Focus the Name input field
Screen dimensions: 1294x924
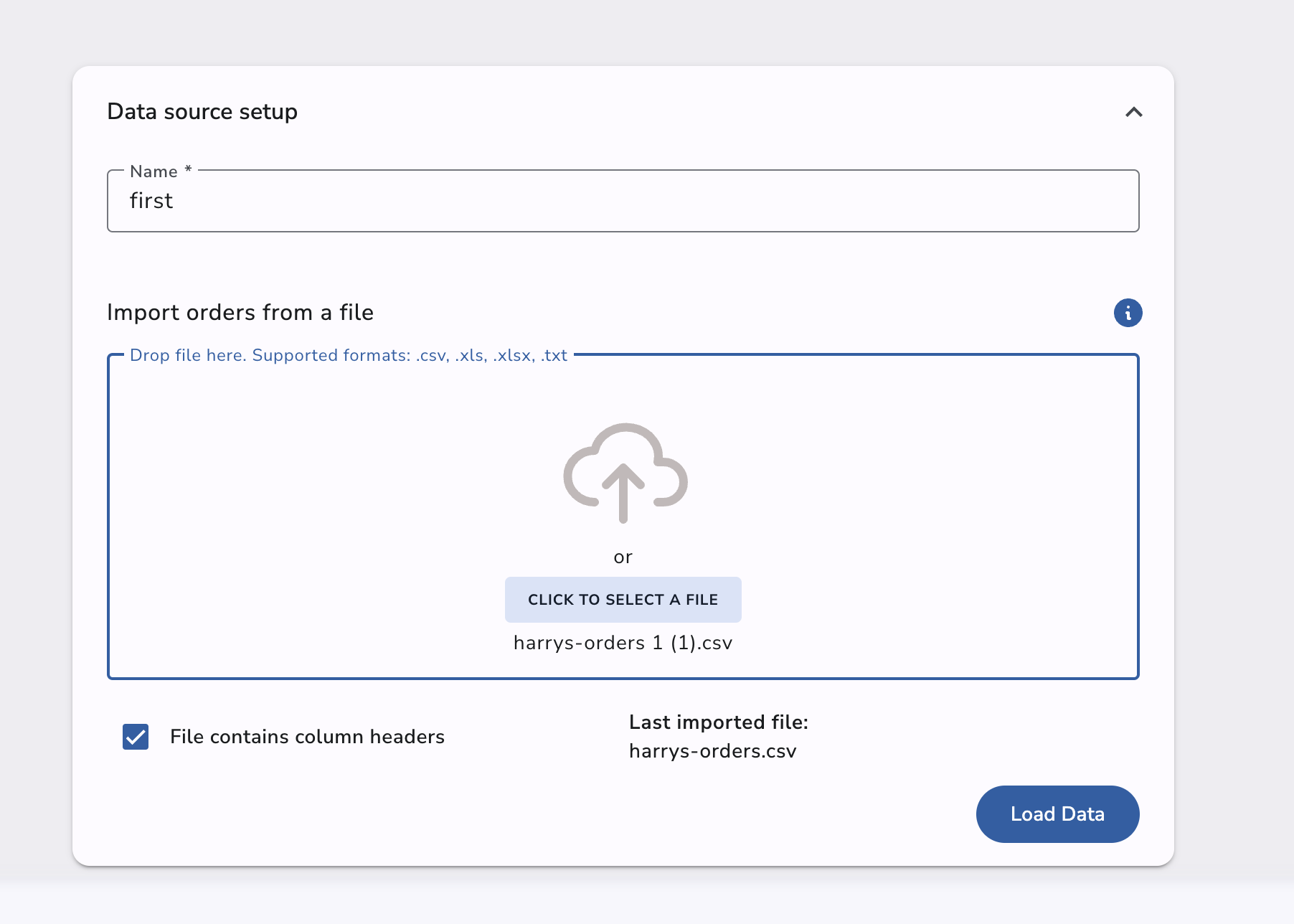tap(623, 201)
